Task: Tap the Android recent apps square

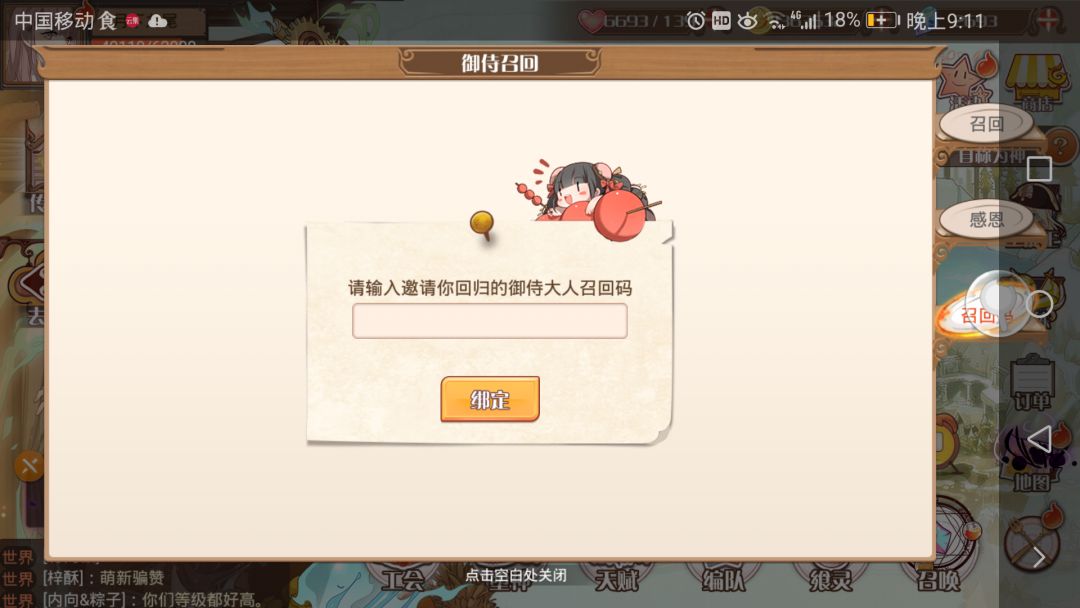Action: click(x=1039, y=169)
